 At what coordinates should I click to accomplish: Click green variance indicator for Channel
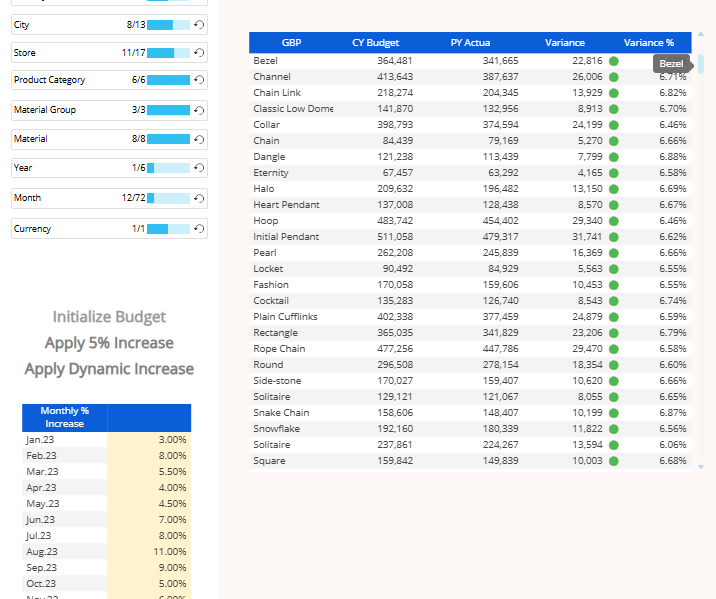[614, 77]
